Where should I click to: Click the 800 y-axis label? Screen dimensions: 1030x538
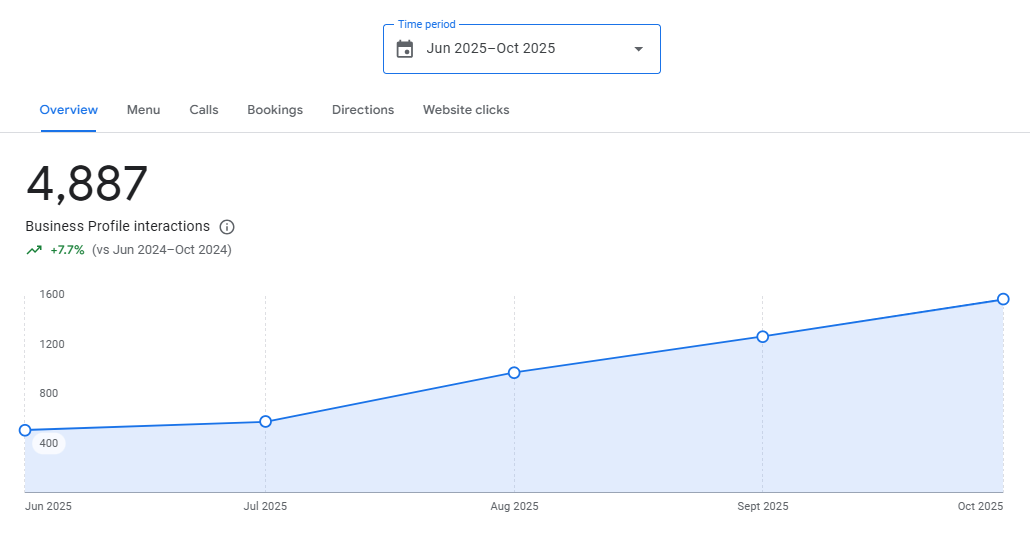click(x=49, y=393)
